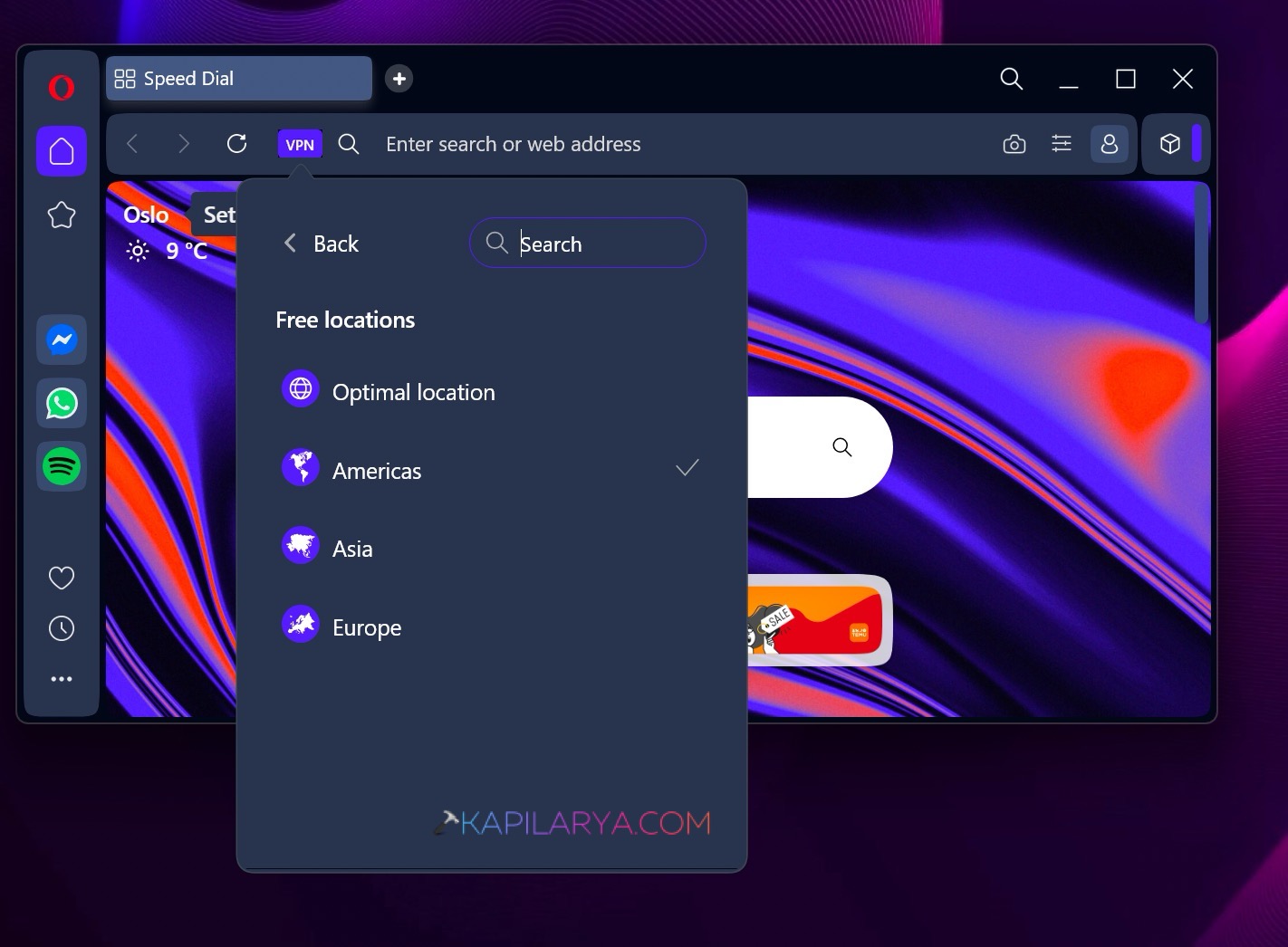Open the Opera main menu logo
The image size is (1288, 947).
coord(62,88)
